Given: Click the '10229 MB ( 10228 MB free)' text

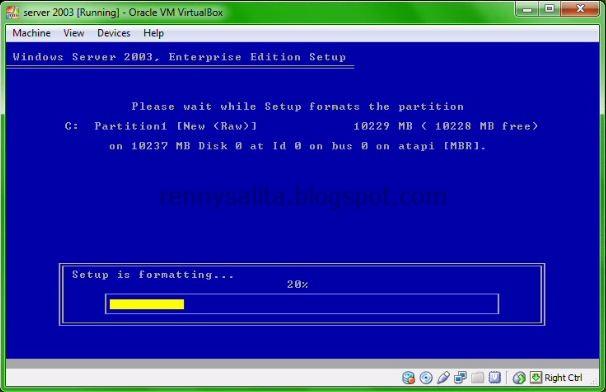Looking at the screenshot, I should 446,126.
